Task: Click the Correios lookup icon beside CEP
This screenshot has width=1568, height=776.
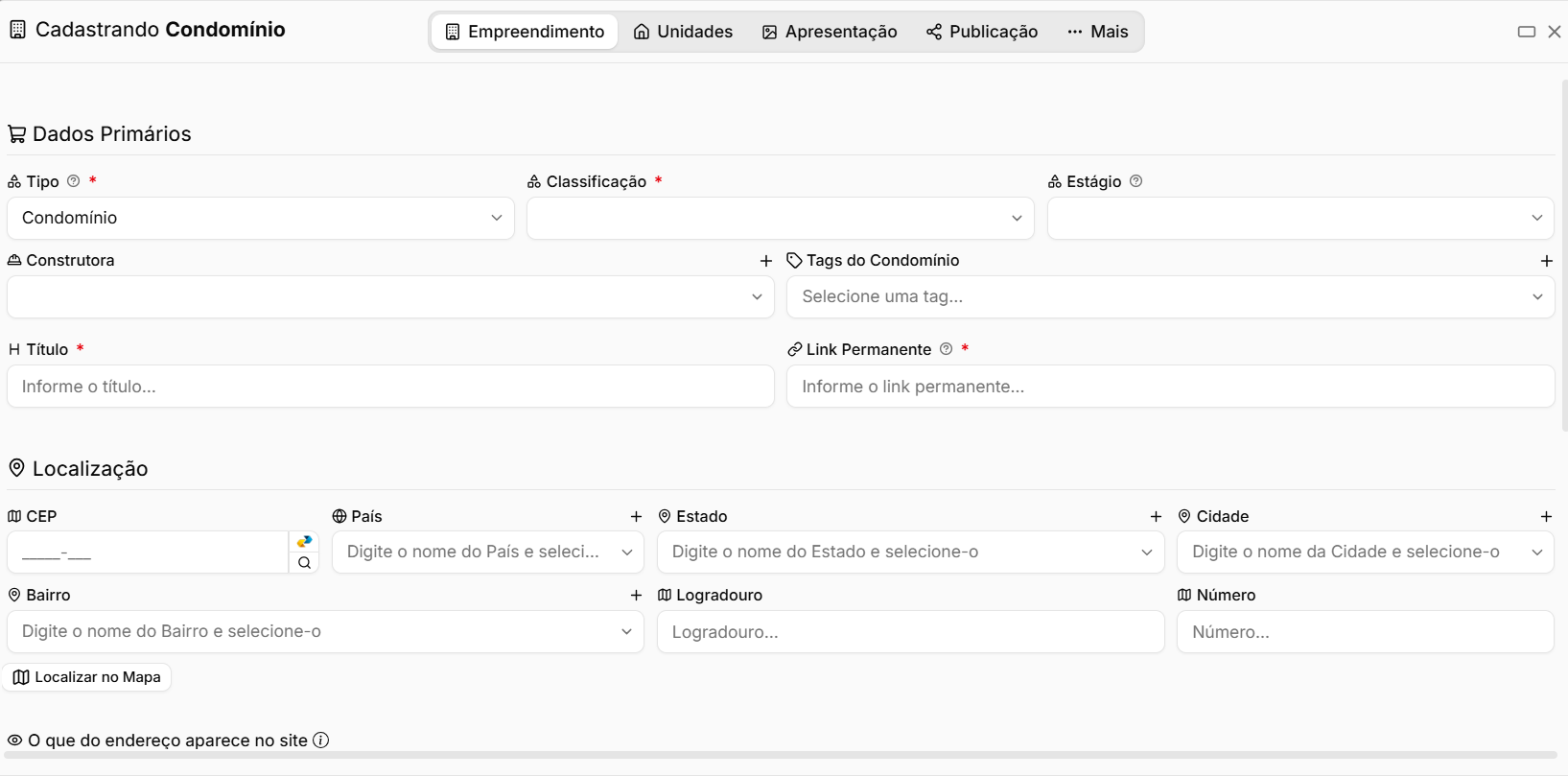Action: pyautogui.click(x=304, y=542)
